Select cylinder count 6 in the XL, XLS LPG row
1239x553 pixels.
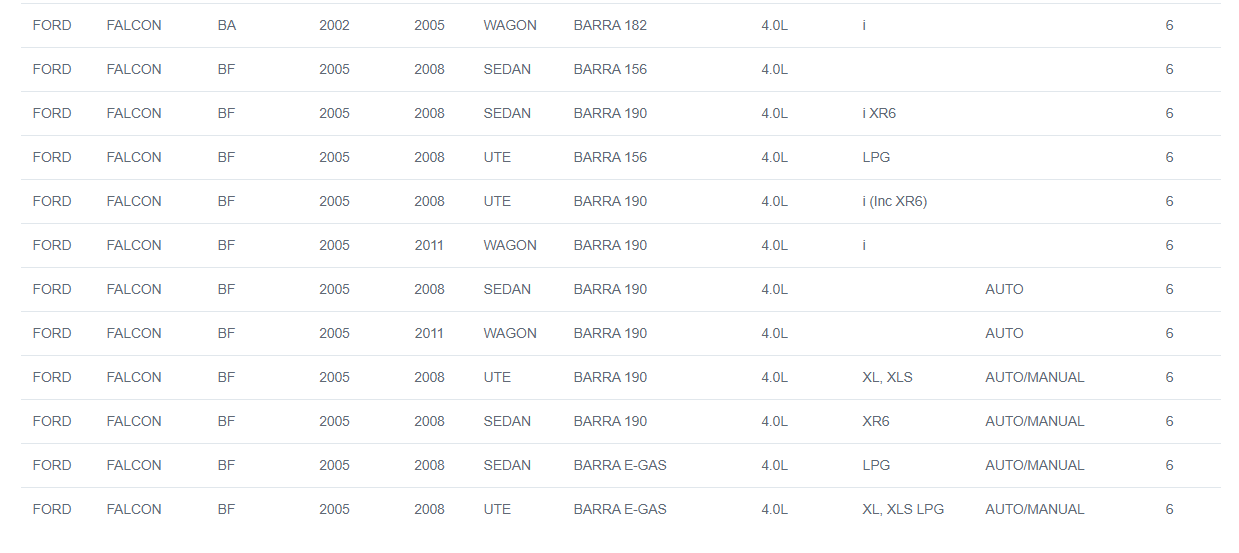[x=1169, y=509]
